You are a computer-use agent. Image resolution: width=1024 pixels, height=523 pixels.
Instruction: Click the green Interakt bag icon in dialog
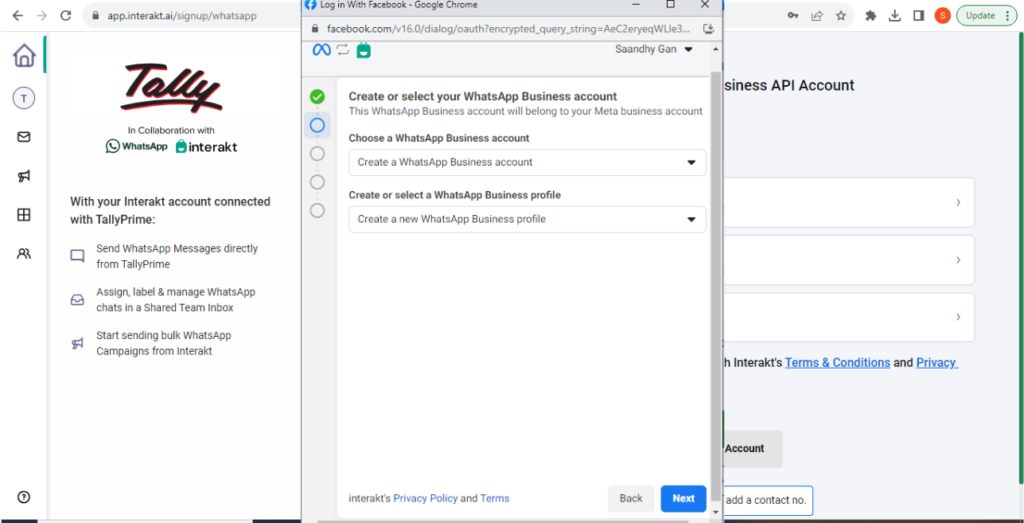[364, 50]
